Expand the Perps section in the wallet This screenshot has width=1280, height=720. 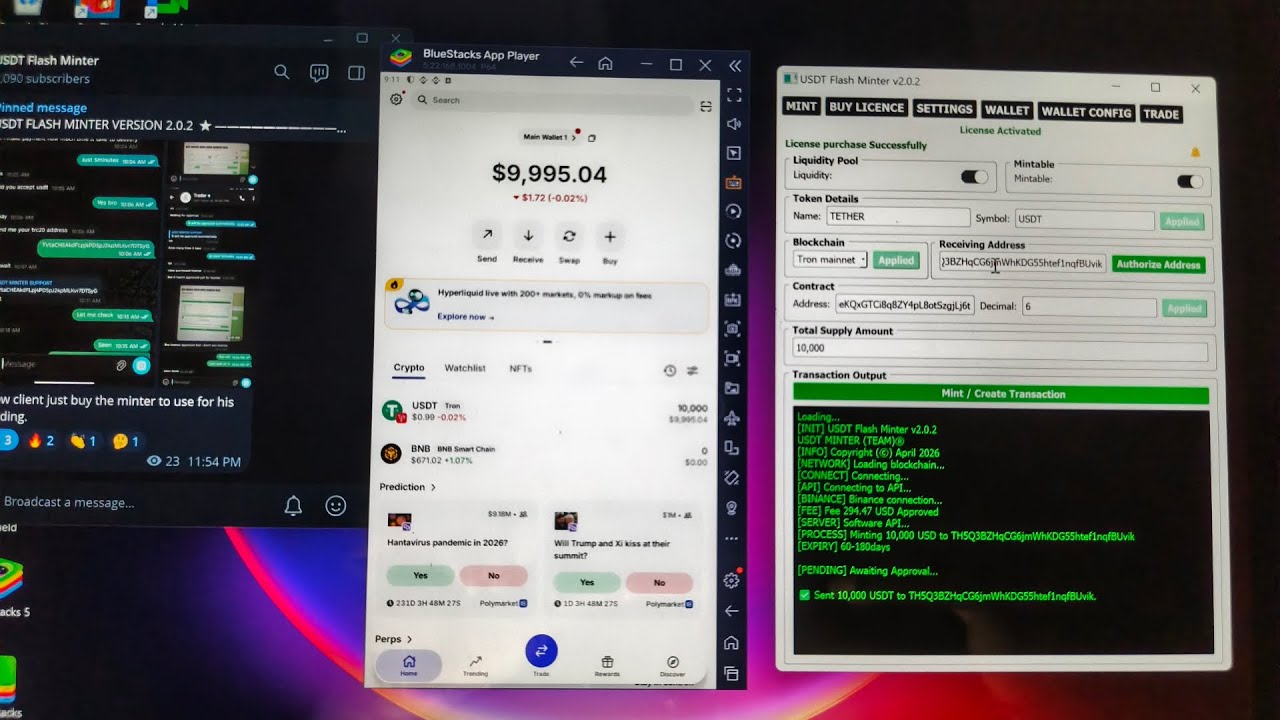tap(393, 639)
